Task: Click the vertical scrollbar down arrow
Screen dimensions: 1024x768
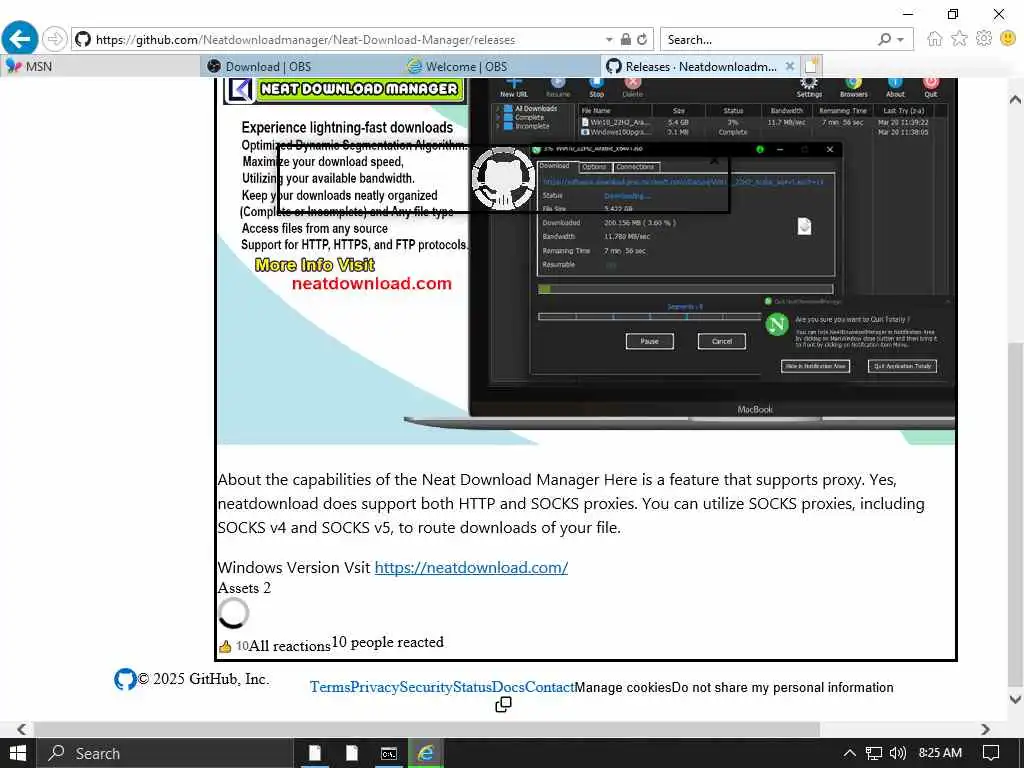Action: 1015,699
